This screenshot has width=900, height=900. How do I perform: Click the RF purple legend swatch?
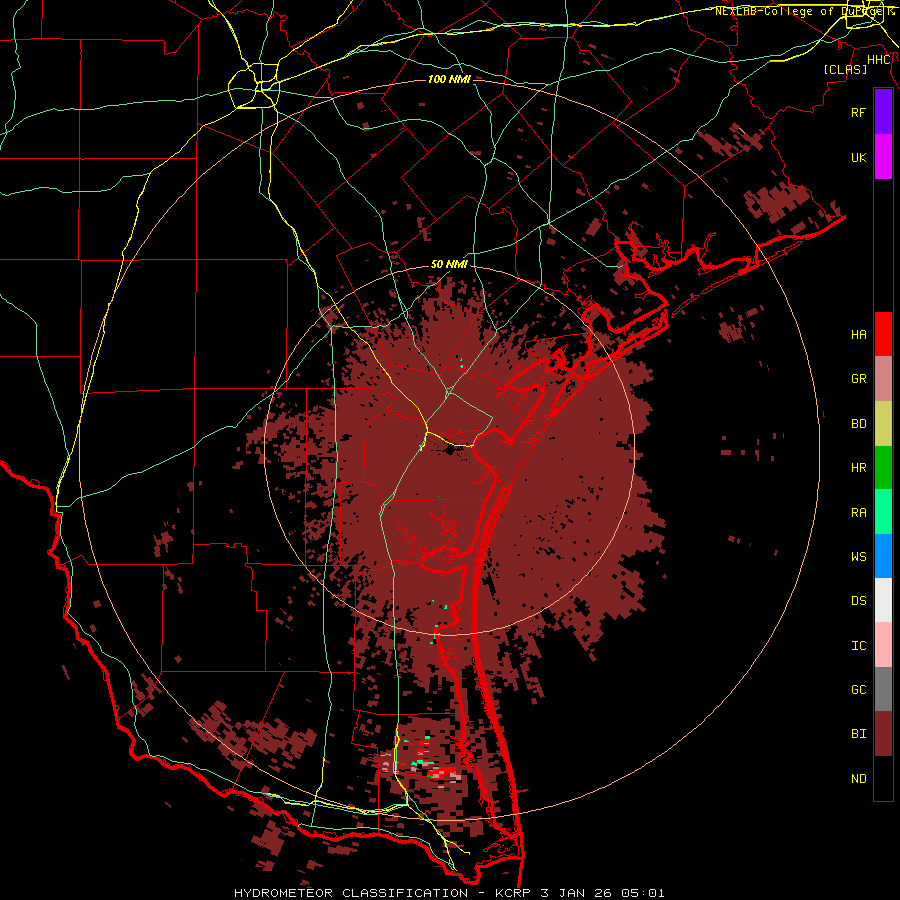[883, 112]
